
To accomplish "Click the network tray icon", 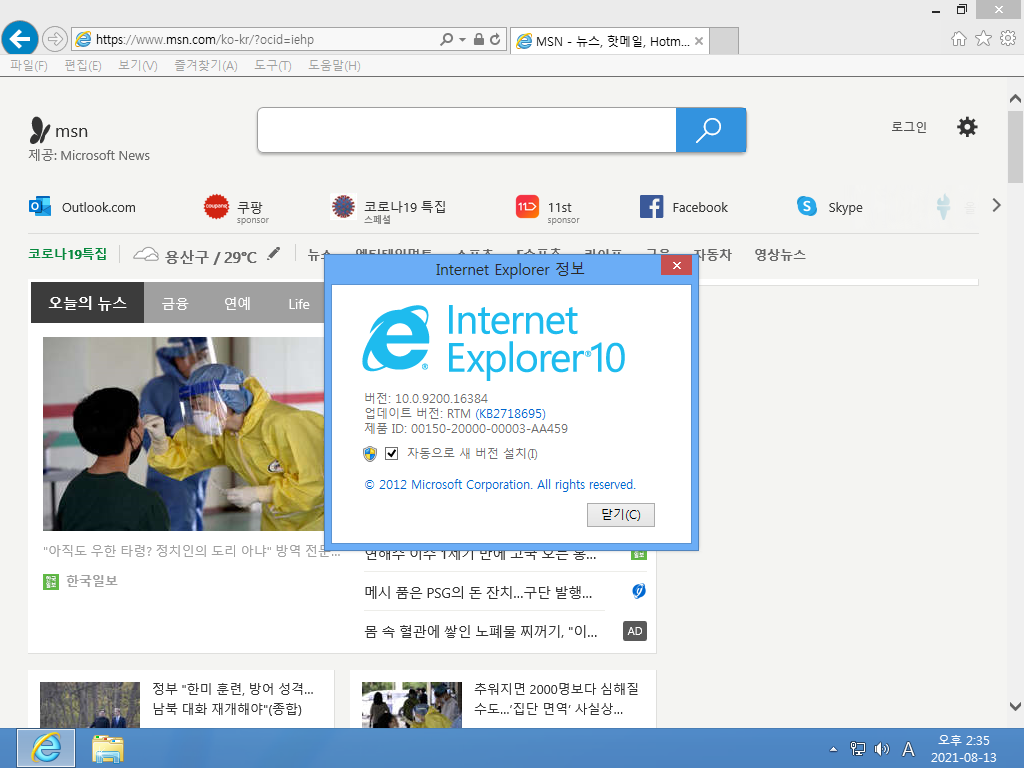I will 857,749.
